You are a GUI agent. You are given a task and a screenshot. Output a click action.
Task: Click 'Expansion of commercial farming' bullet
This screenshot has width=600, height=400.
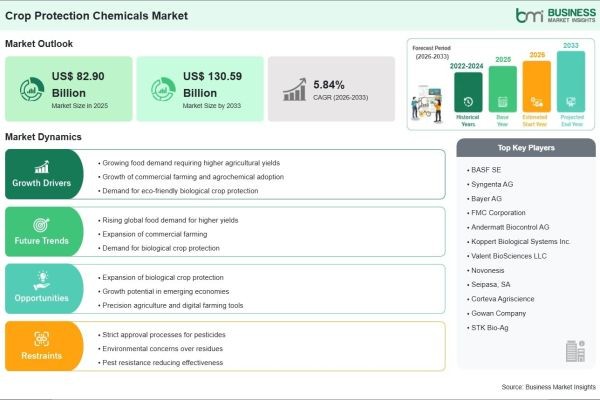[x=153, y=234]
